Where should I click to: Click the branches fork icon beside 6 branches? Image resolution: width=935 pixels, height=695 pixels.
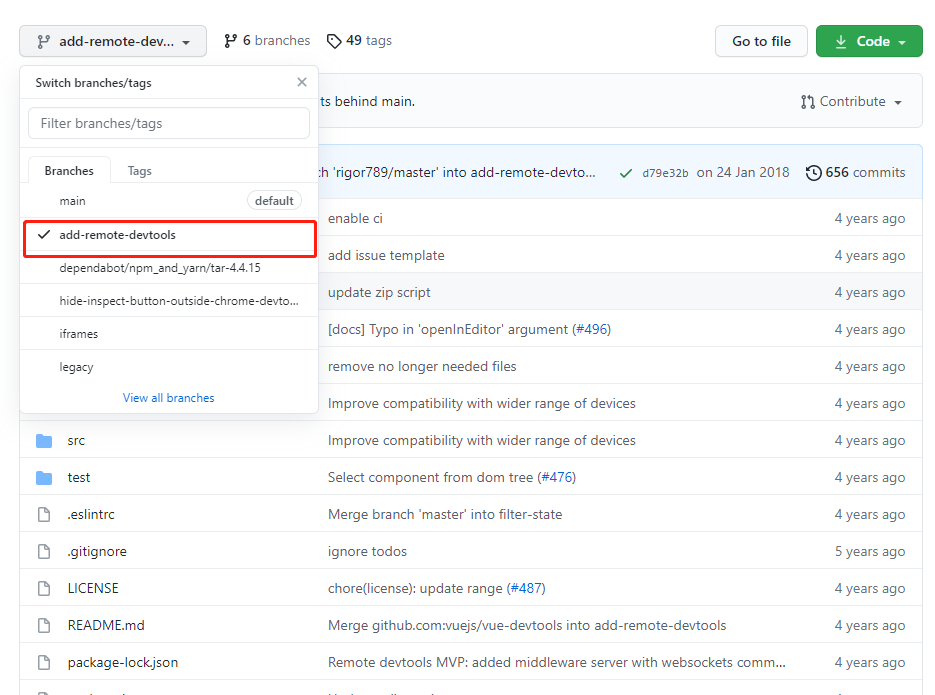click(231, 41)
